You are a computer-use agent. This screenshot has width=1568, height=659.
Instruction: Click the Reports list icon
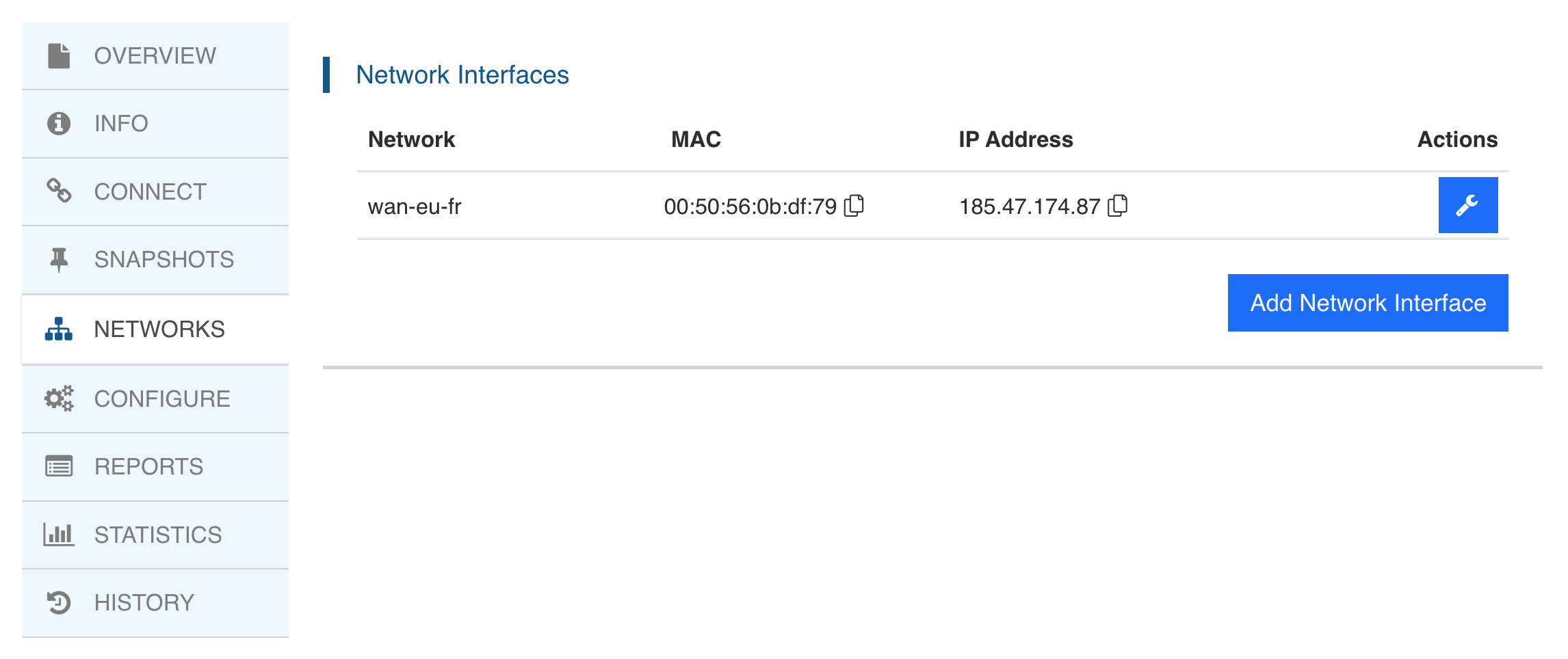[59, 467]
